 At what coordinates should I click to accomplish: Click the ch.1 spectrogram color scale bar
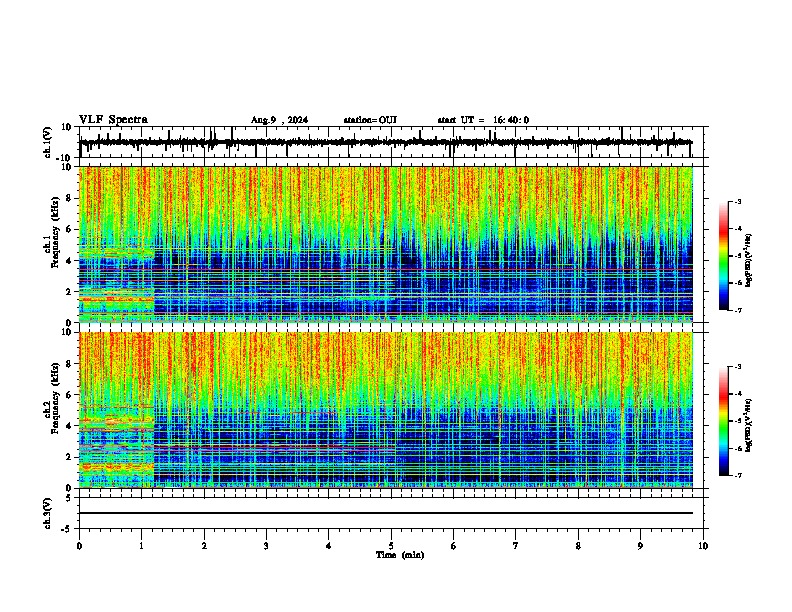click(724, 256)
